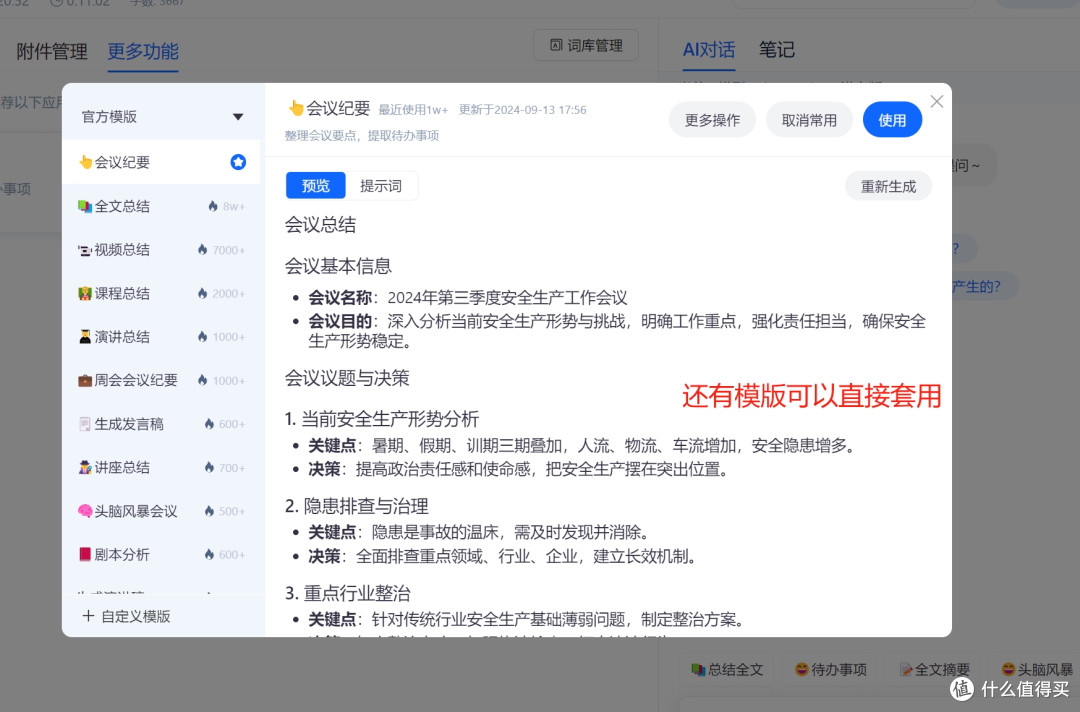Click the brain icon of 头脑风暴会议
Screen dimensions: 1080x712
coord(85,511)
